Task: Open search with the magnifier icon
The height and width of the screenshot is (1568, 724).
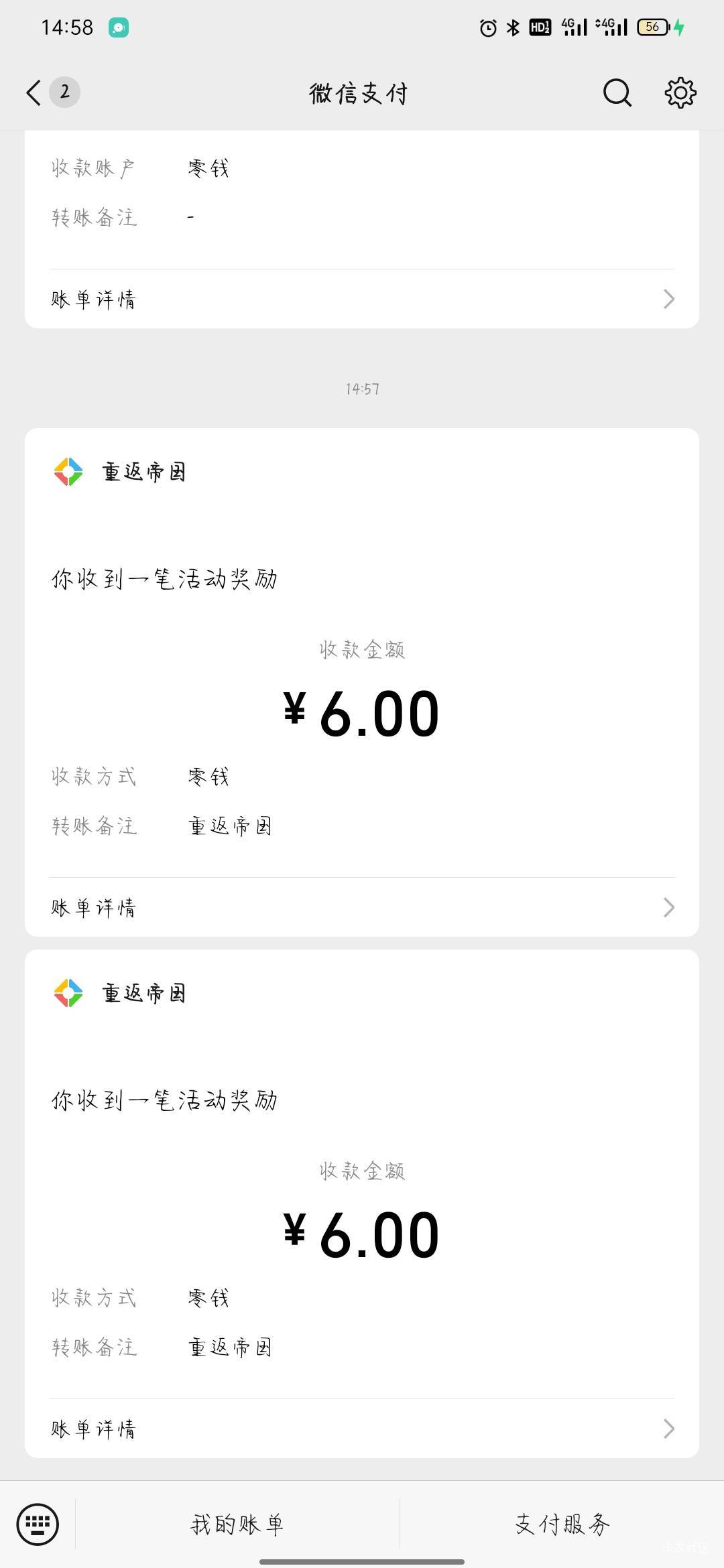Action: [617, 92]
